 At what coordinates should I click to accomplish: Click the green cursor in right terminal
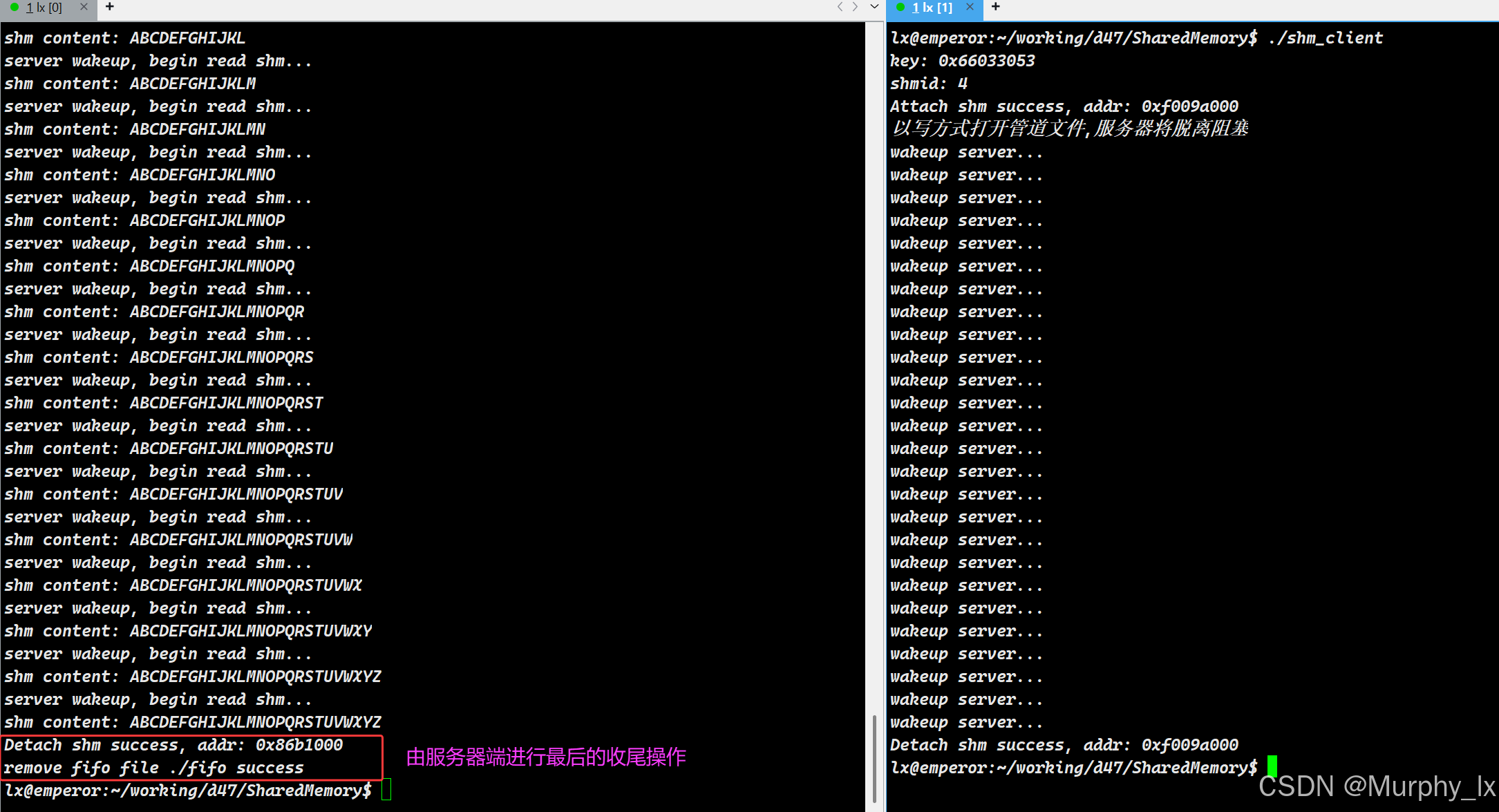[x=1272, y=766]
